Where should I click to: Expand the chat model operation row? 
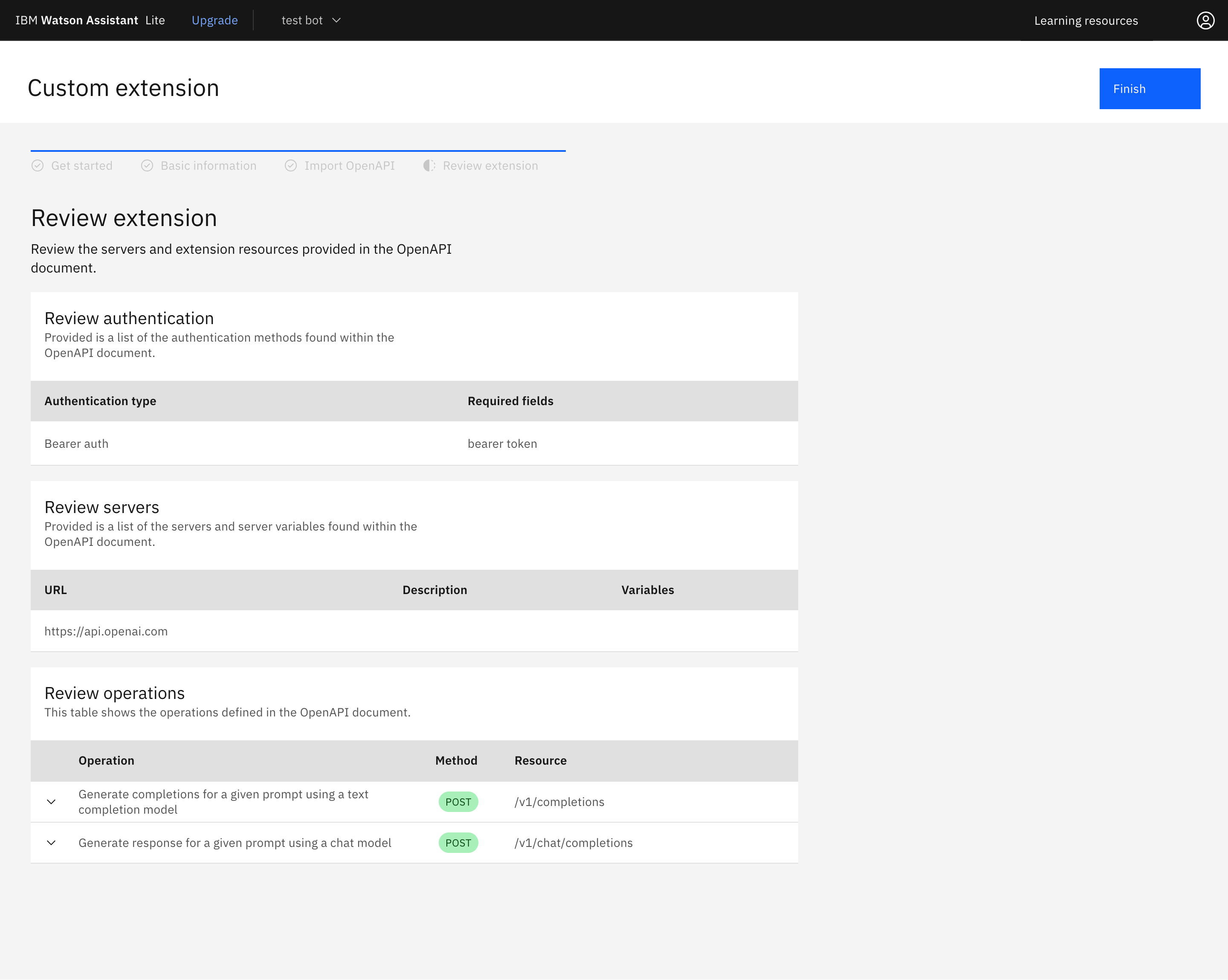[51, 843]
